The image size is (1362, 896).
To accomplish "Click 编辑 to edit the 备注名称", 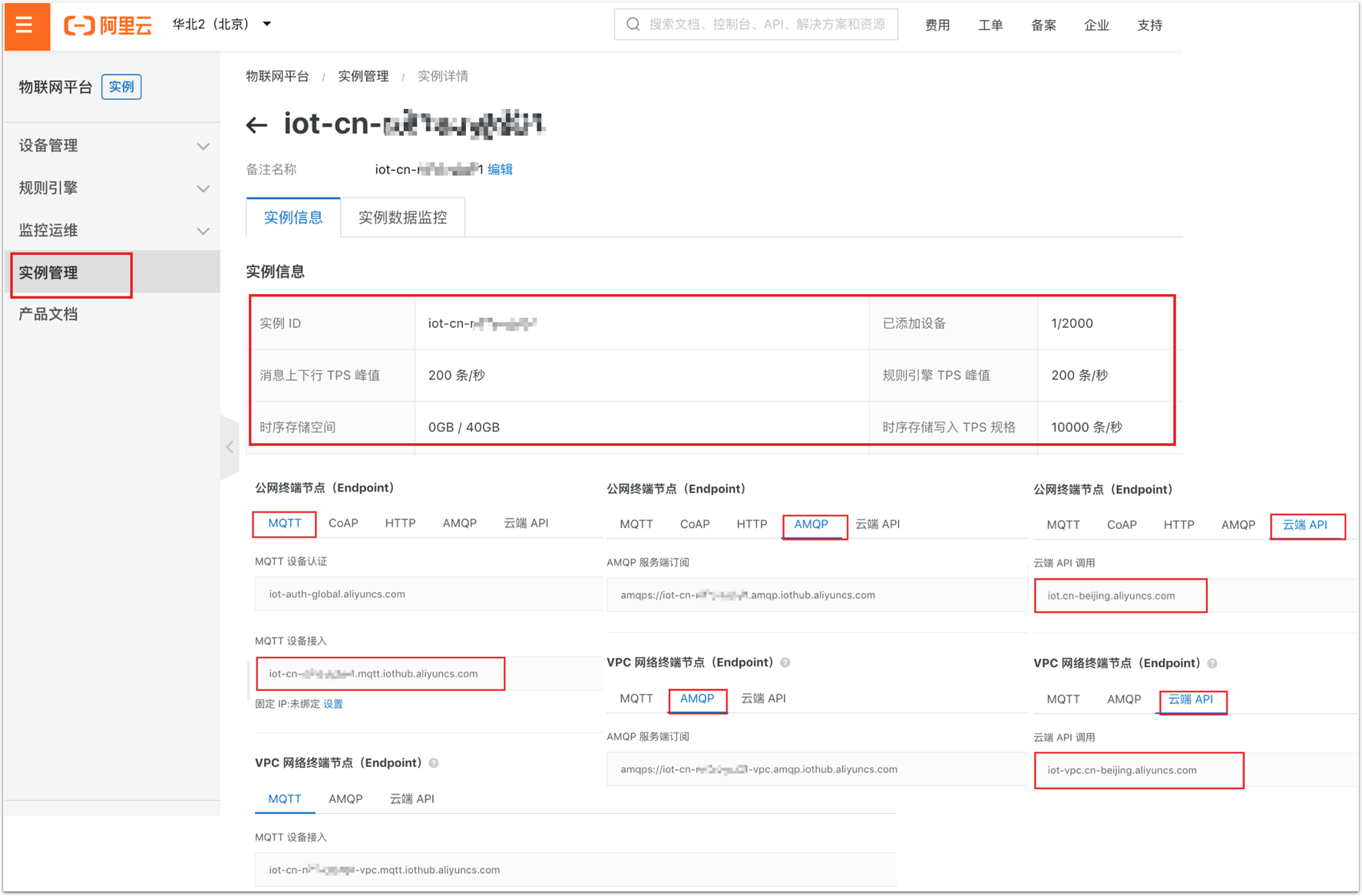I will [x=500, y=170].
